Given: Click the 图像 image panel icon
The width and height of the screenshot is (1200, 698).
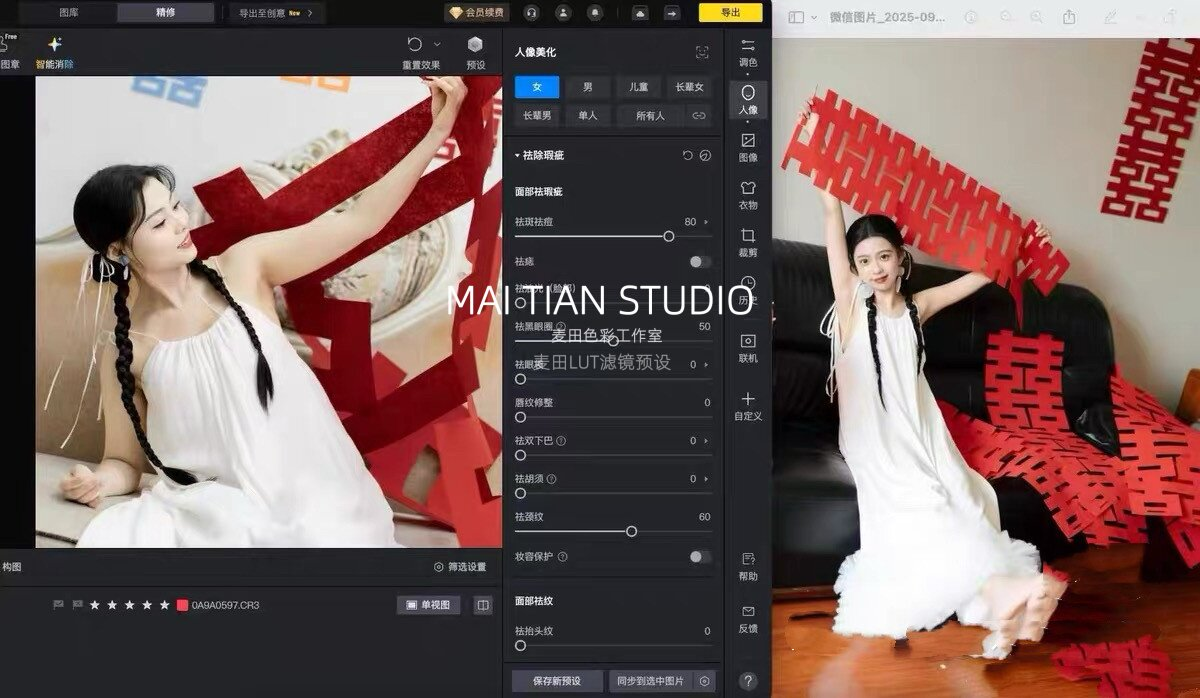Looking at the screenshot, I should (748, 146).
